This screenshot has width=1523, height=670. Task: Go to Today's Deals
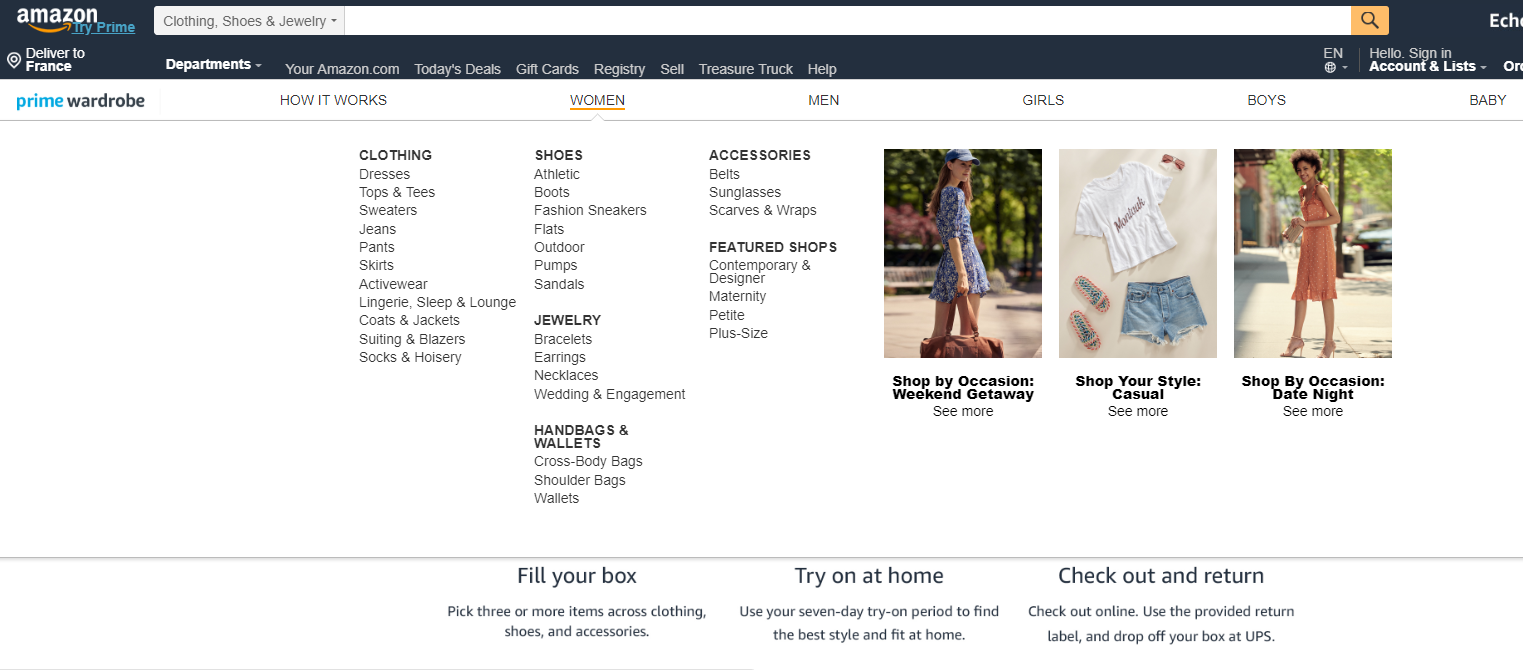(457, 69)
